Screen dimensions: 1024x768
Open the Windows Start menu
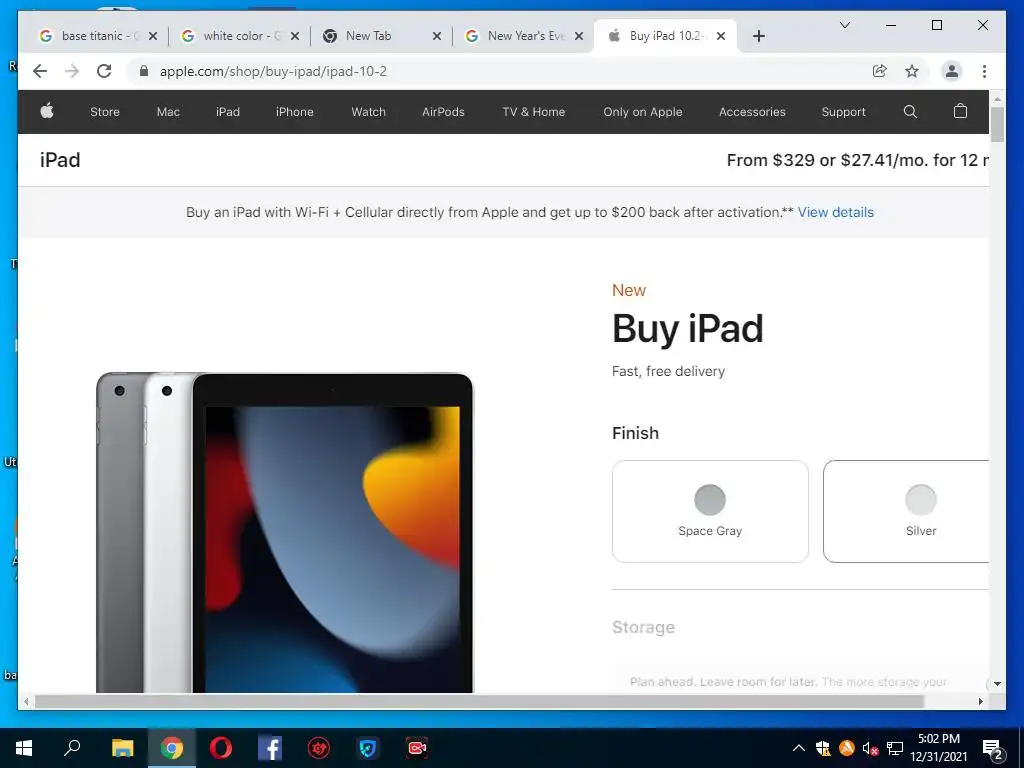24,748
